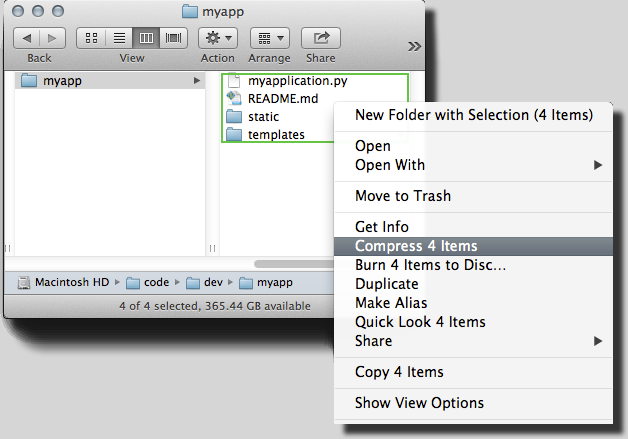Expand the Open With submenu
628x439 pixels.
tap(390, 165)
